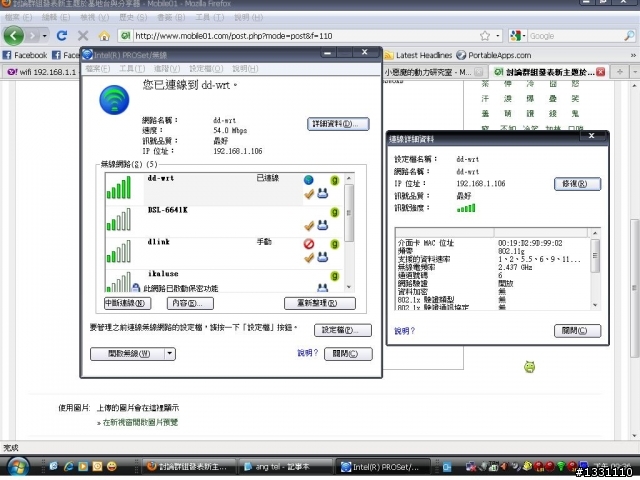Click 內容 properties button

pos(190,303)
